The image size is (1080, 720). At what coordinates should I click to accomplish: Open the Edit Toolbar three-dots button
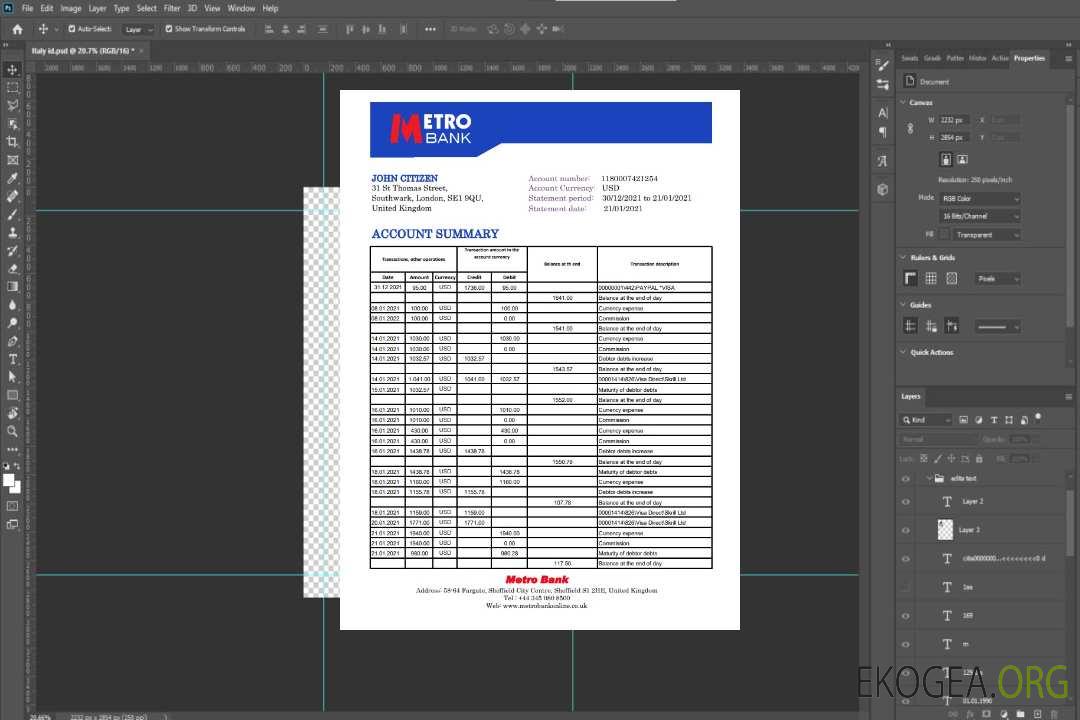[12, 449]
